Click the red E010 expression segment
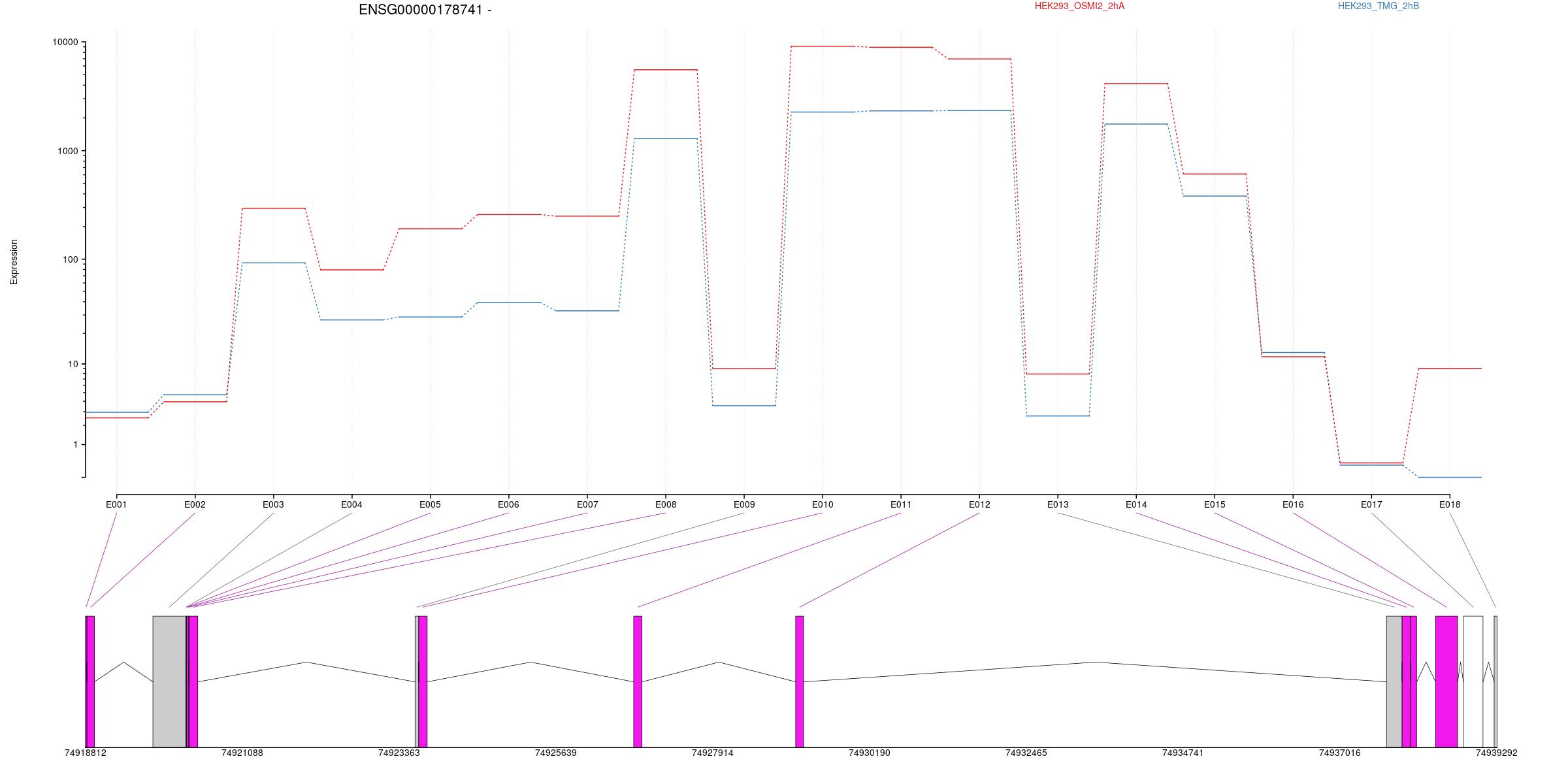This screenshot has width=1568, height=784. 823,46
